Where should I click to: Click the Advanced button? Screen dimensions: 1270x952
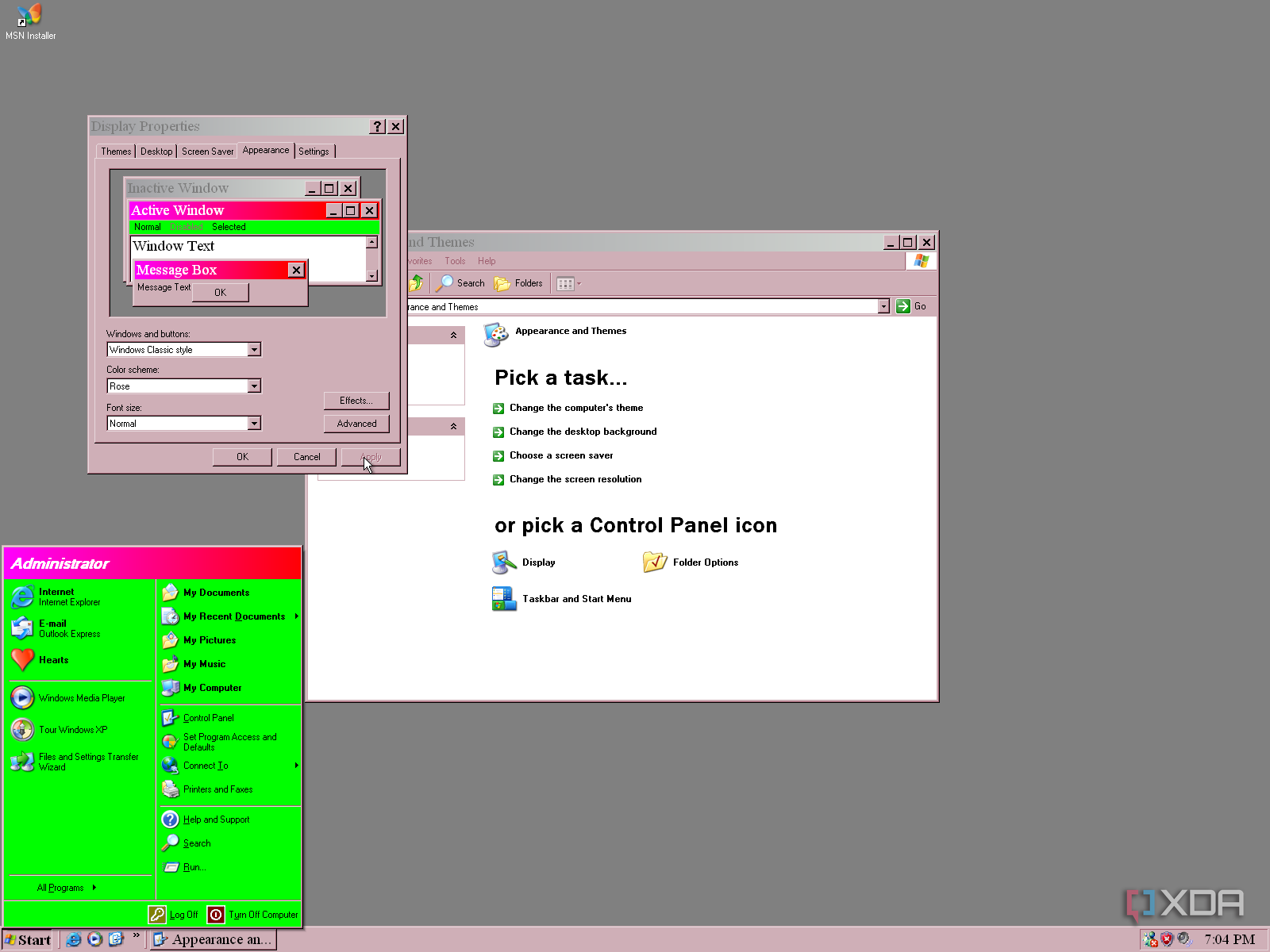[x=356, y=424]
